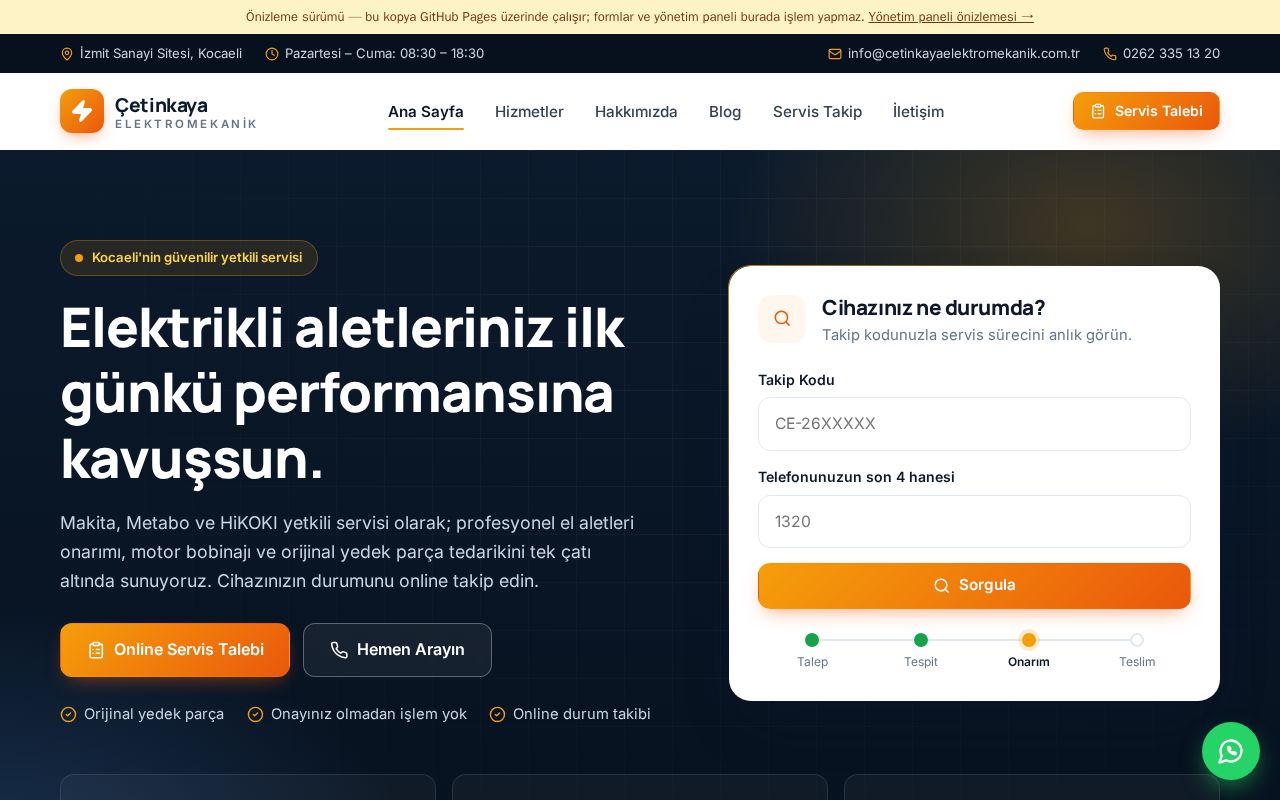This screenshot has height=800, width=1280.
Task: Click the Cihazınız ne durumda? heading
Action: (x=934, y=308)
